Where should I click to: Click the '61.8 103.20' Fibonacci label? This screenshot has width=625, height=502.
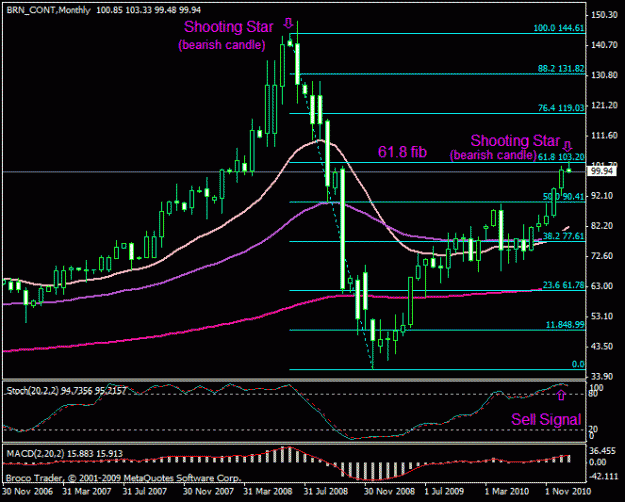pyautogui.click(x=561, y=157)
